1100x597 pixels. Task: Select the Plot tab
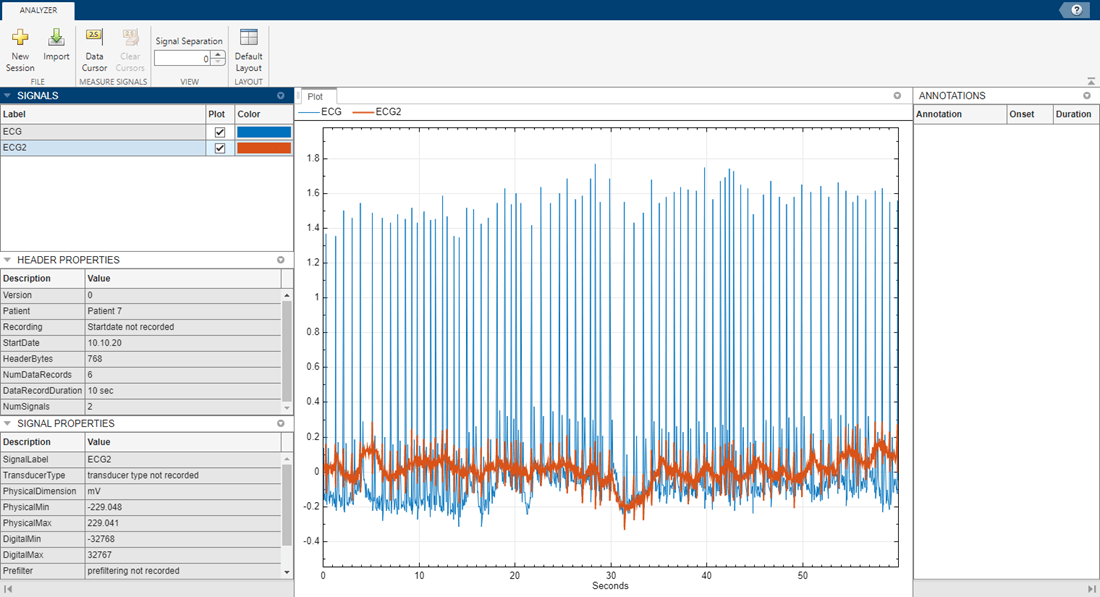coord(315,97)
